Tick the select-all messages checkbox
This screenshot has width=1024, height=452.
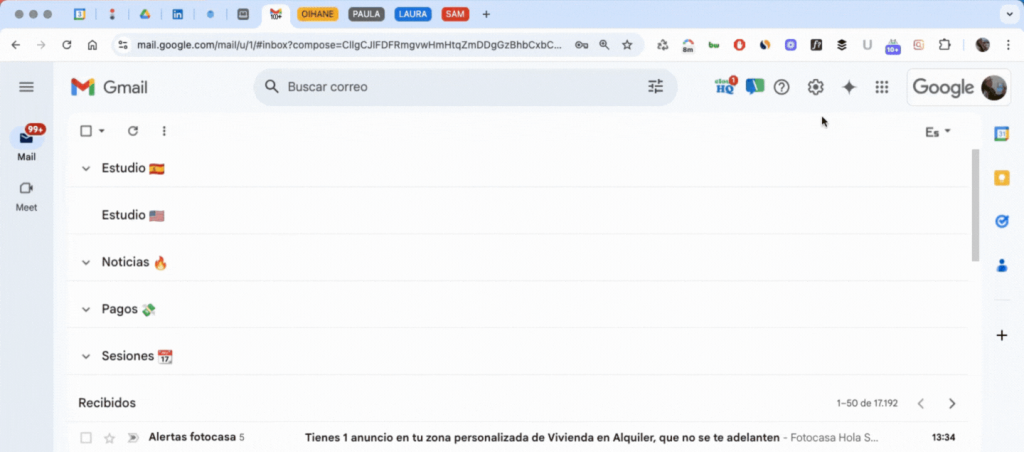click(x=86, y=131)
